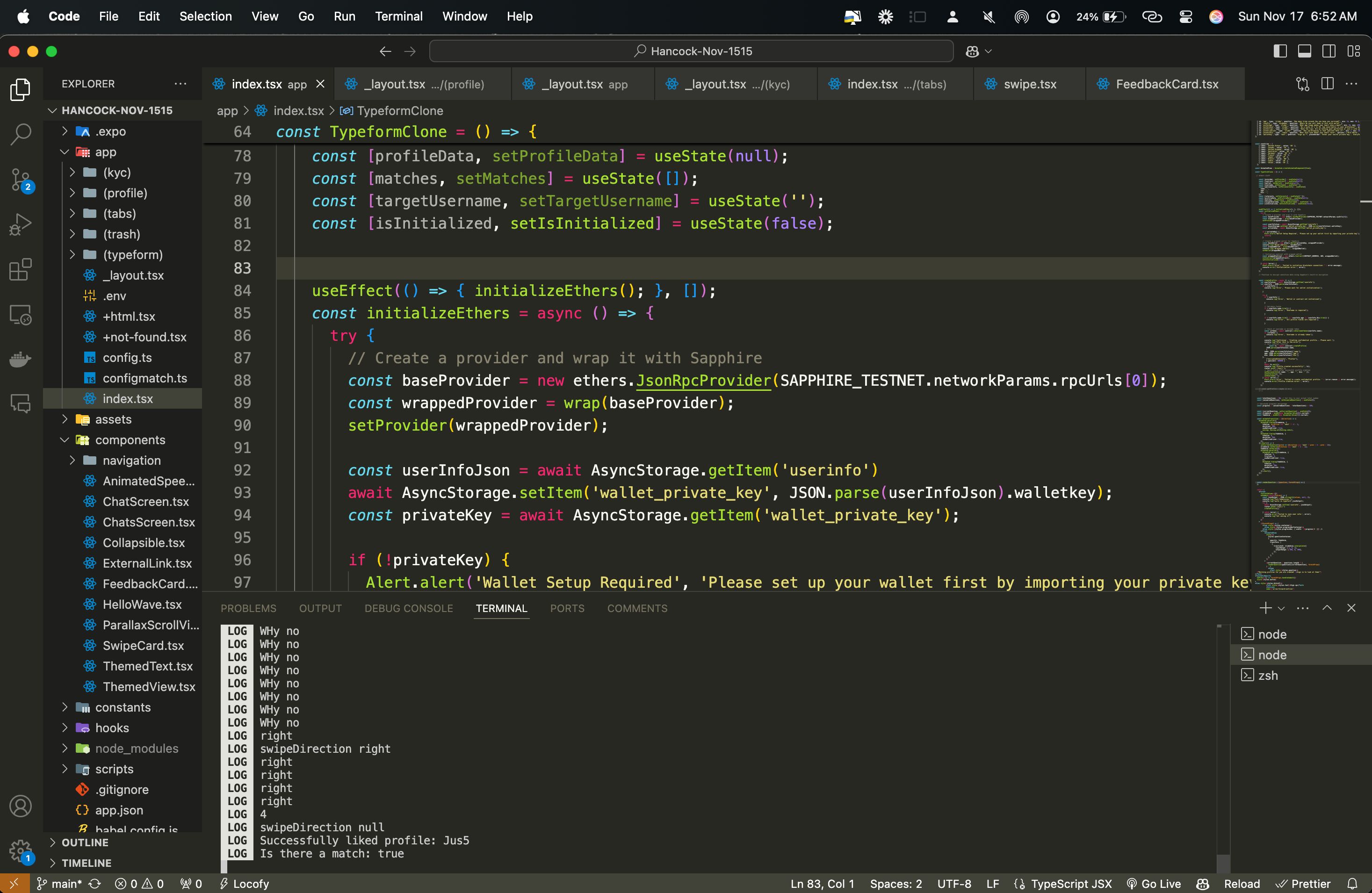Switch to the PROBLEMS panel tab
The height and width of the screenshot is (893, 1372).
tap(248, 608)
